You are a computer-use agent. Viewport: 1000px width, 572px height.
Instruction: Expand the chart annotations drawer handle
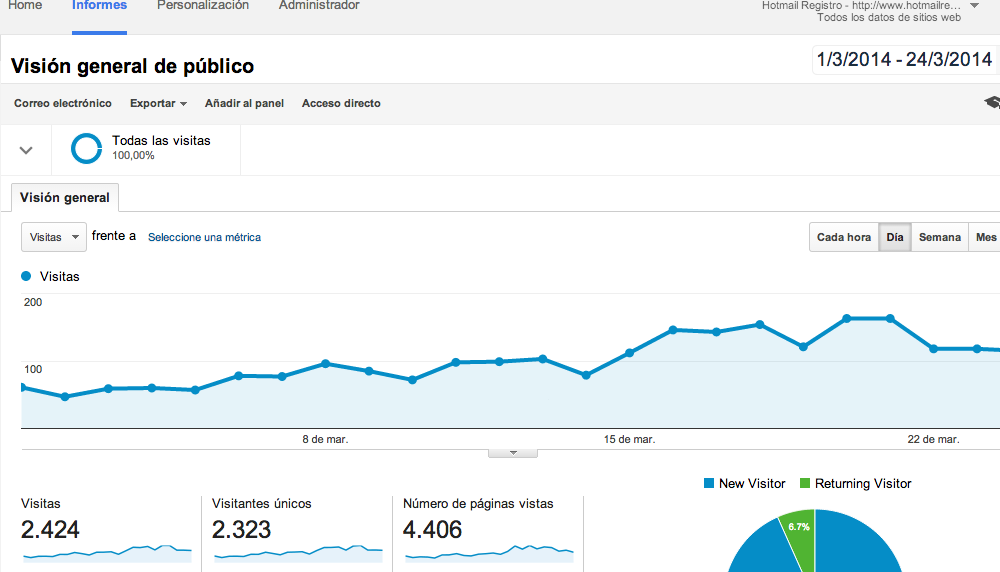tap(513, 453)
